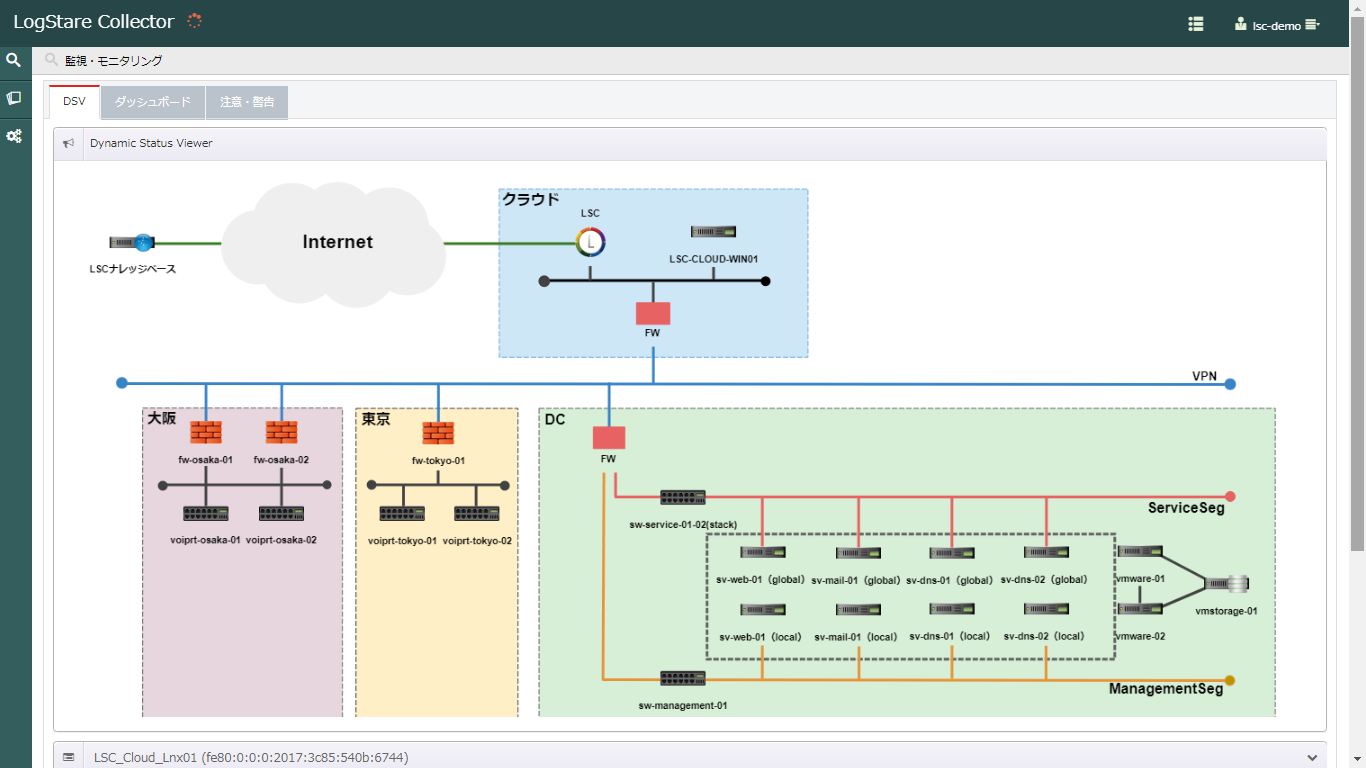Select the sv-dns-02 (local) server icon
Image resolution: width=1366 pixels, height=768 pixels.
1046,609
